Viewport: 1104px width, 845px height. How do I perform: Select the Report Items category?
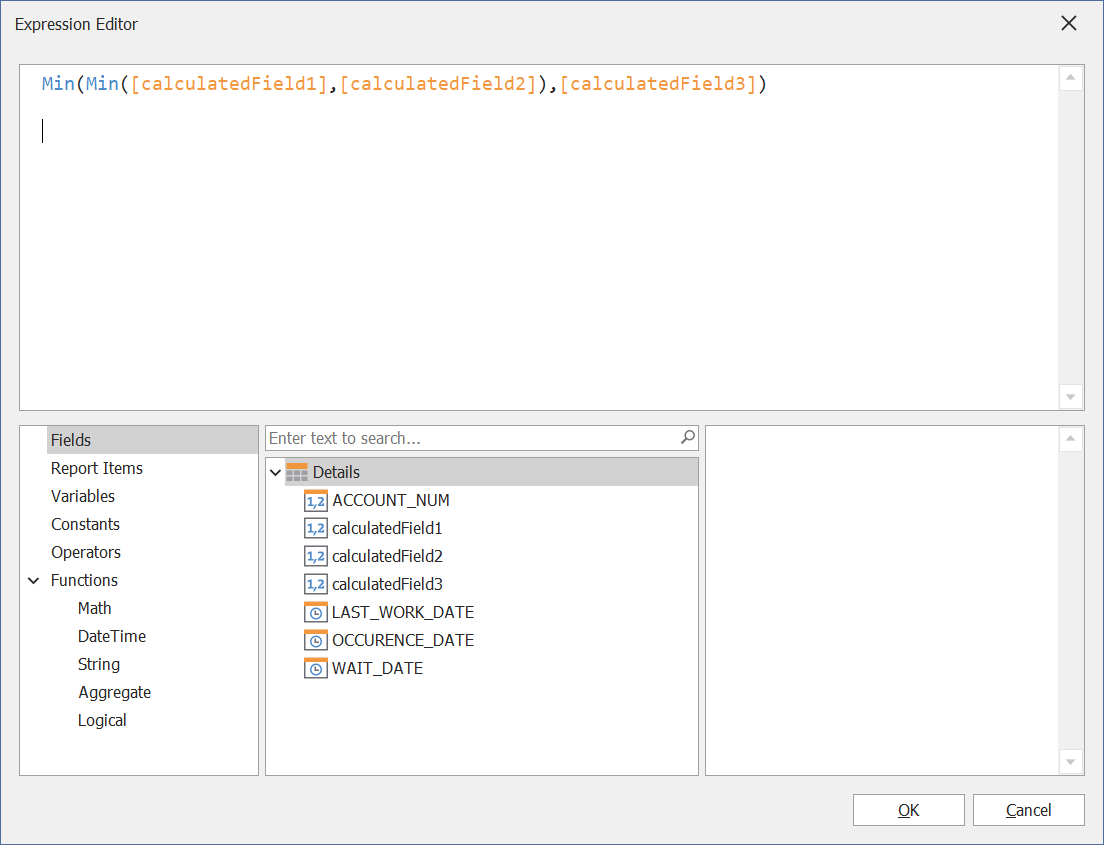[97, 468]
